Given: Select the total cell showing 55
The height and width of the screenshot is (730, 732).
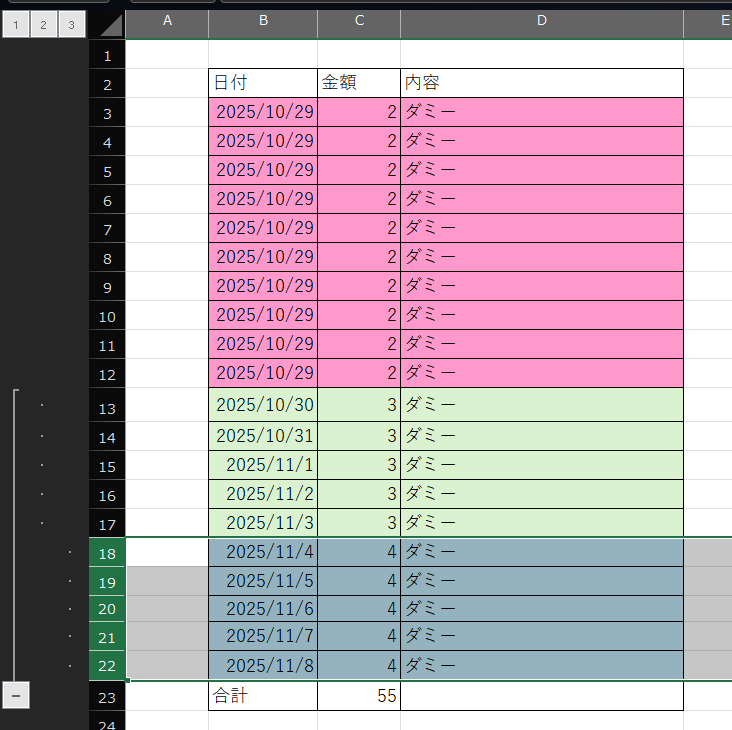Looking at the screenshot, I should 359,696.
